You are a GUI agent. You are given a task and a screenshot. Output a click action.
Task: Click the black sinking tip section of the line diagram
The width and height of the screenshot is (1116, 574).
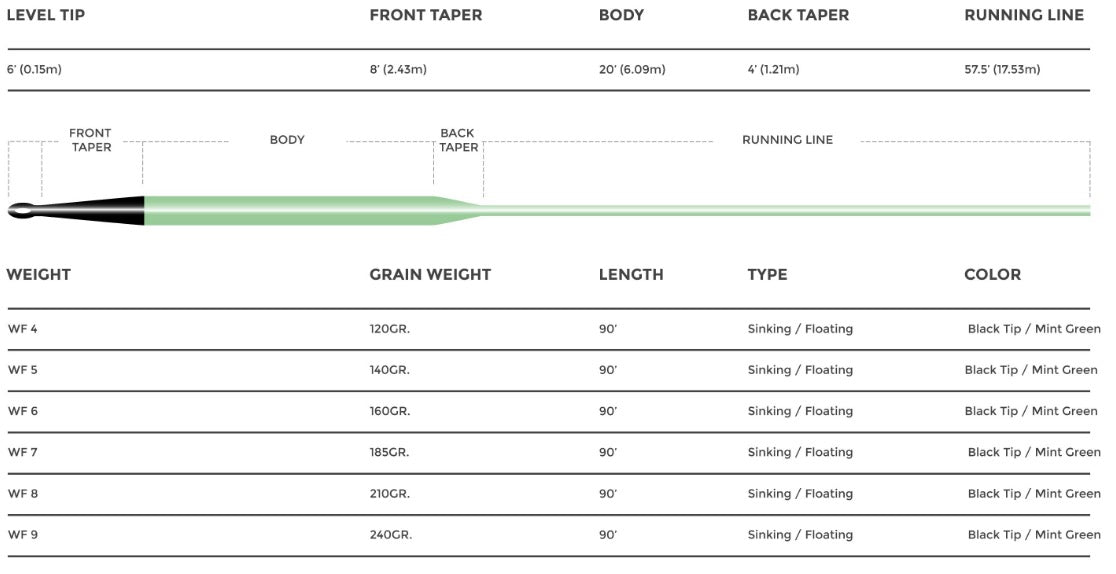point(93,210)
